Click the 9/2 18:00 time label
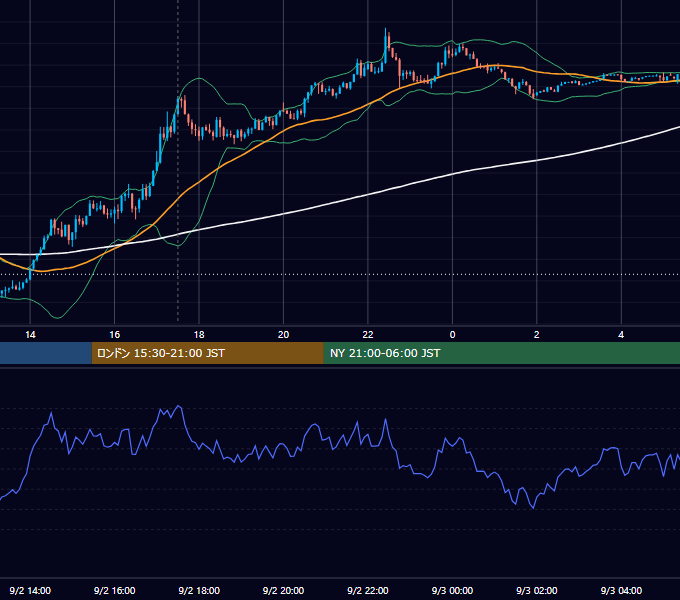This screenshot has width=680, height=600. 199,590
